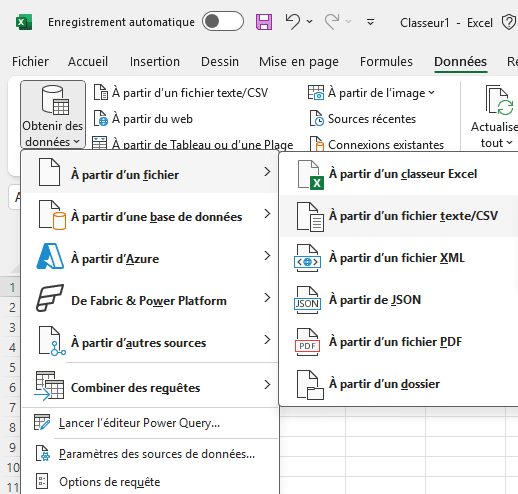518x494 pixels.
Task: Expand the À partir d'Azure submenu chevron
Action: 267,256
